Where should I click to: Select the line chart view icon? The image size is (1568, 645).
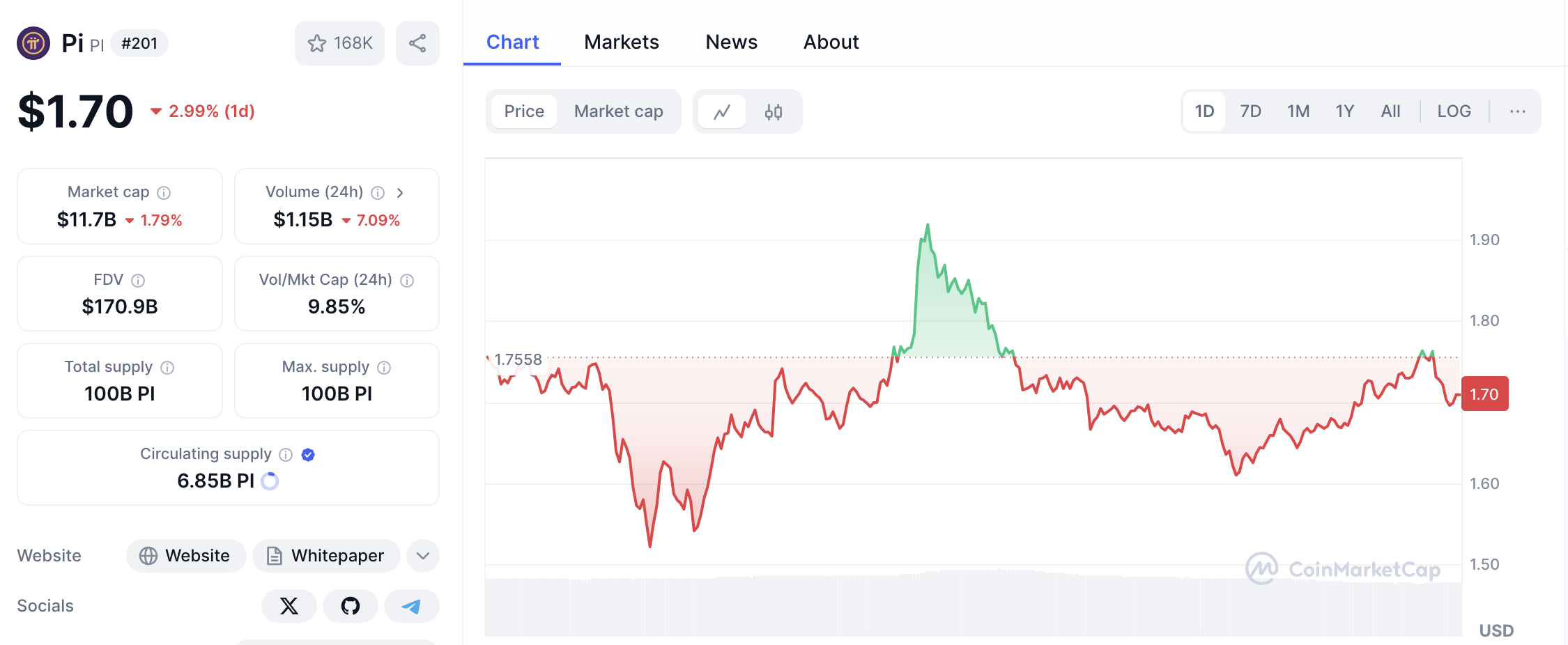tap(723, 111)
